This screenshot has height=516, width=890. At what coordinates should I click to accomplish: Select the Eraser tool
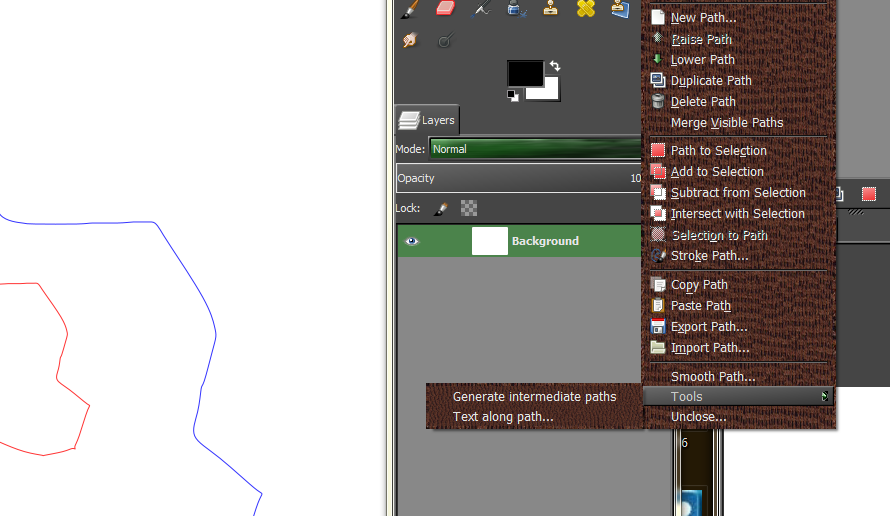point(446,9)
